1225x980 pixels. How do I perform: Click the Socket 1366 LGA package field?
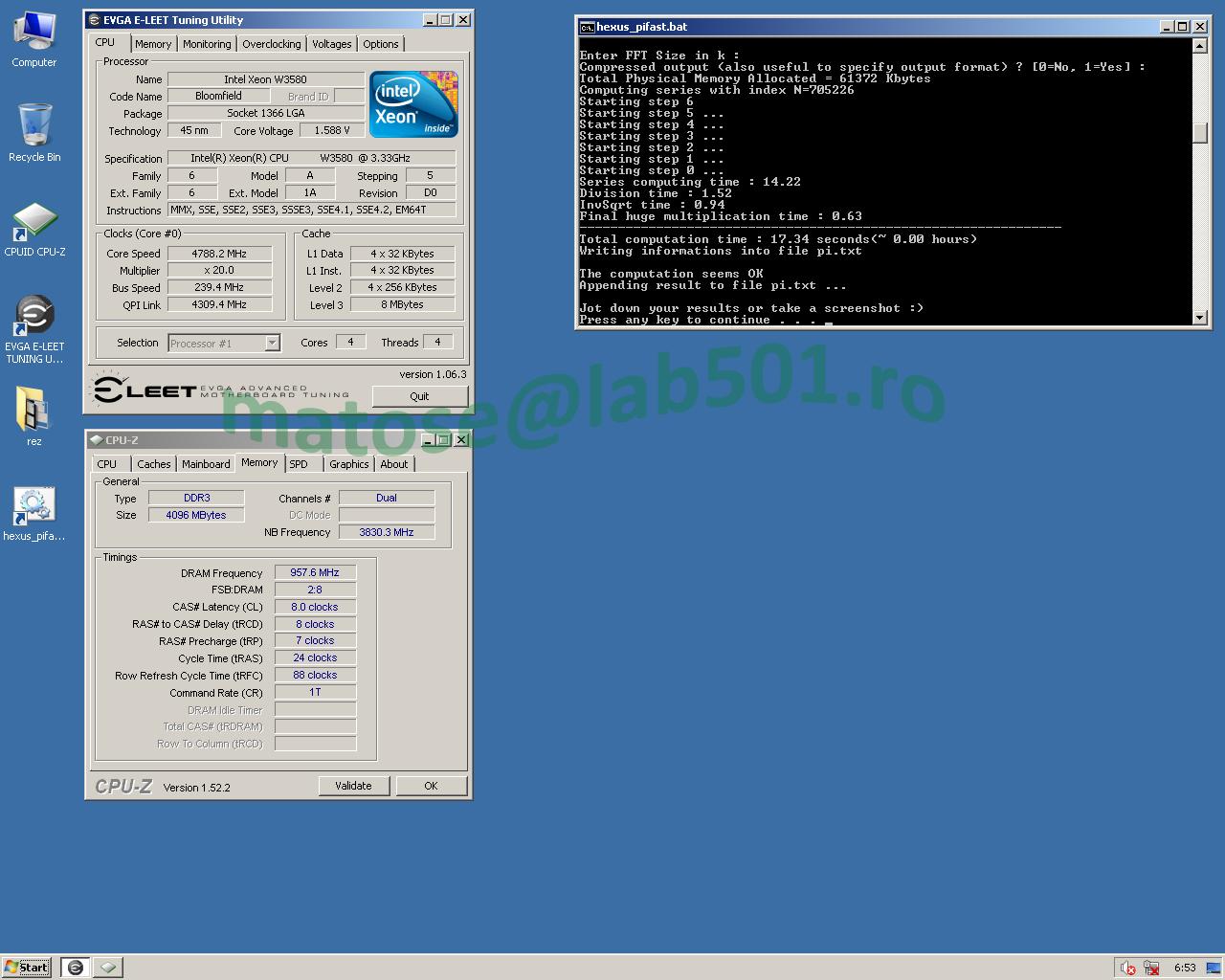(x=266, y=113)
